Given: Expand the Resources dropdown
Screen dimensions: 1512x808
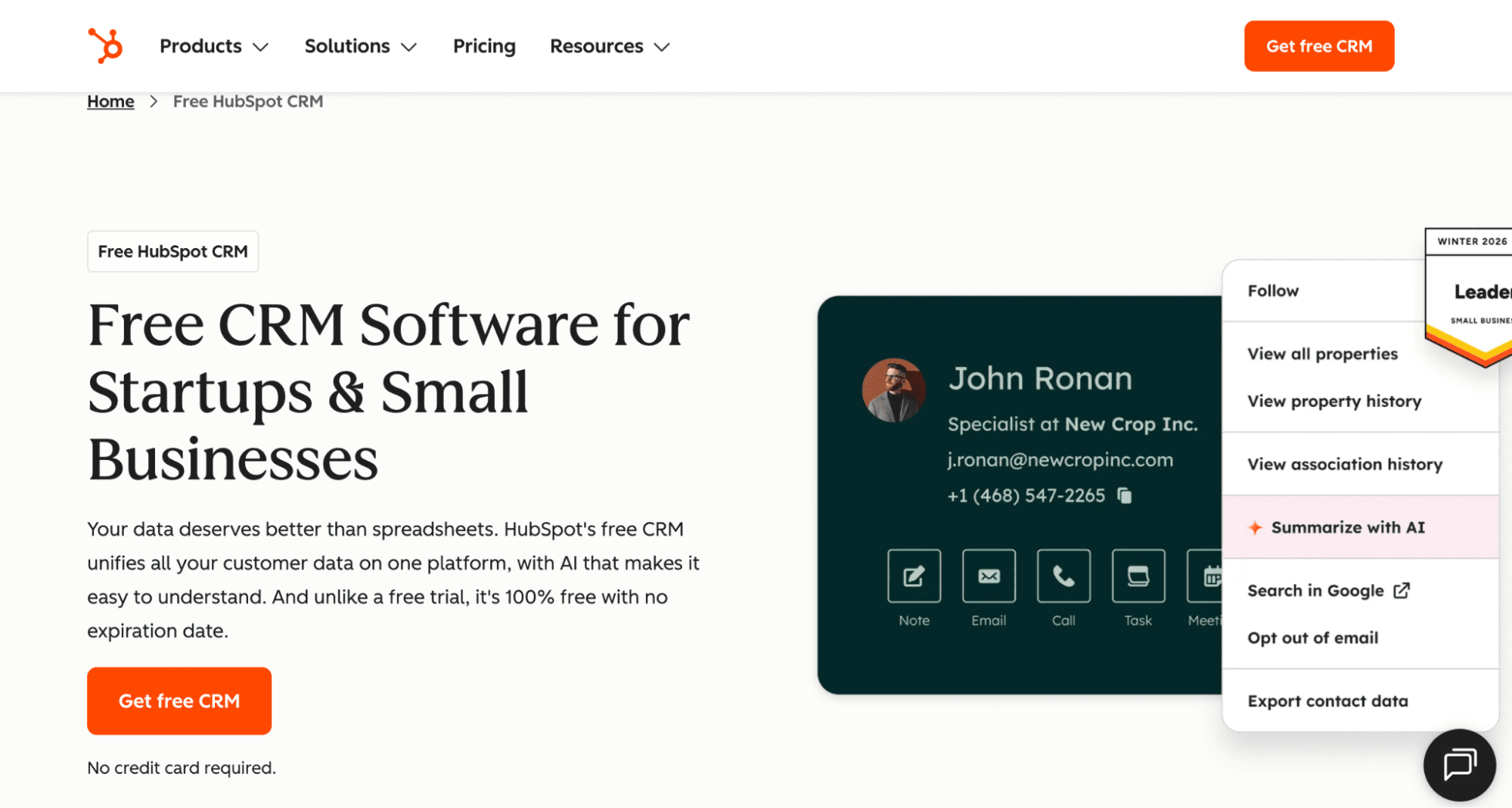Looking at the screenshot, I should pos(610,46).
